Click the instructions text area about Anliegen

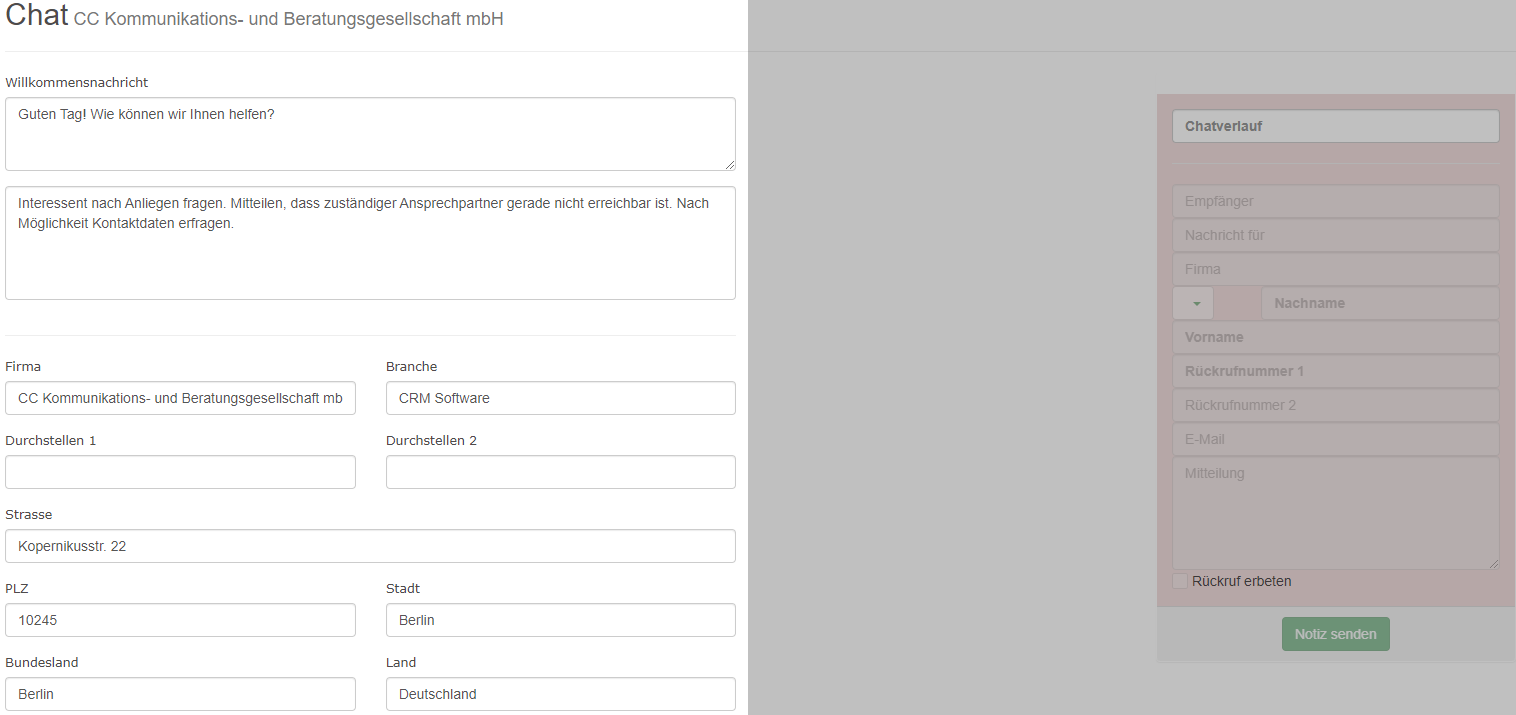click(370, 243)
